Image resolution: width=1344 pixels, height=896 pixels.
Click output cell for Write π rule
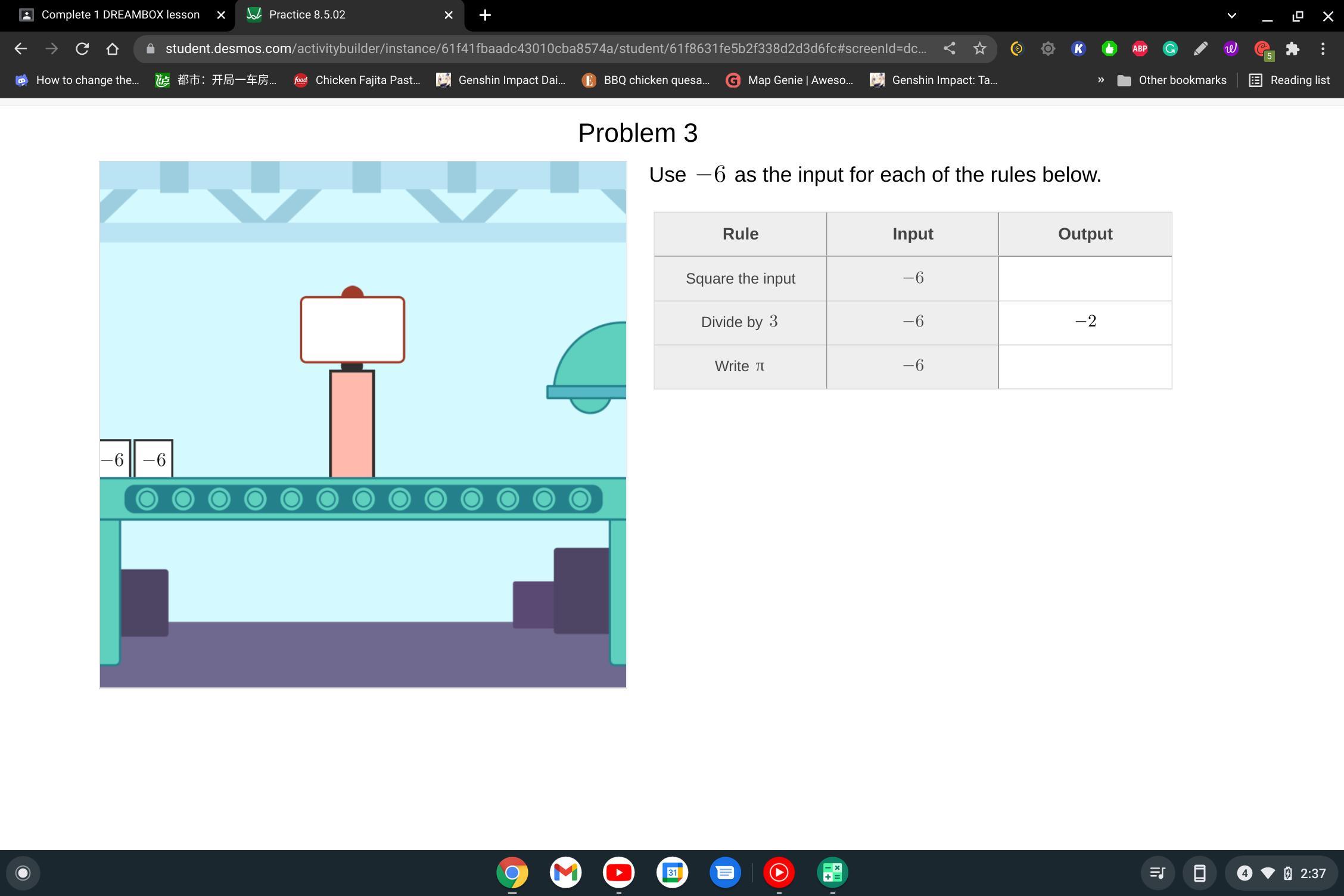tap(1085, 366)
